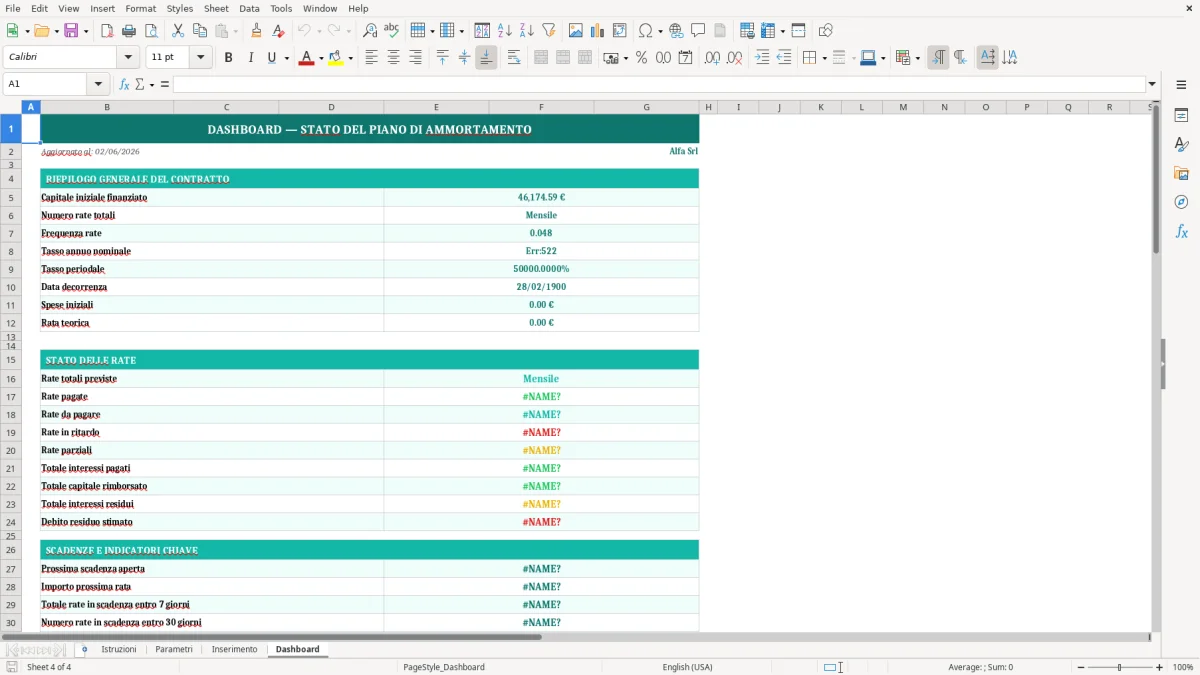Apply the red font color swatch
Viewport: 1200px width, 675px height.
click(306, 58)
